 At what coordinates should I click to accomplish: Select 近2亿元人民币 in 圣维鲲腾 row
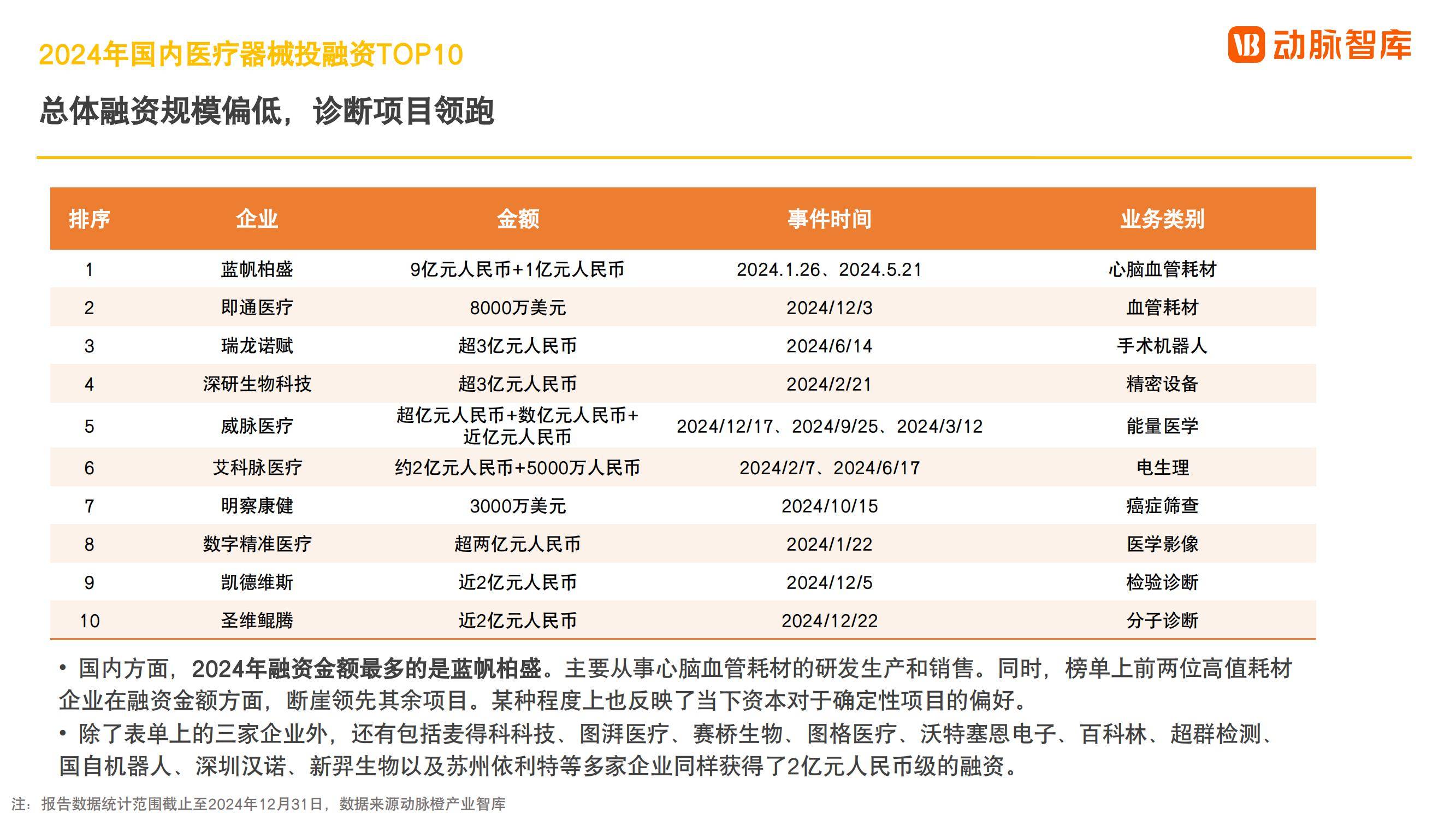tap(517, 621)
